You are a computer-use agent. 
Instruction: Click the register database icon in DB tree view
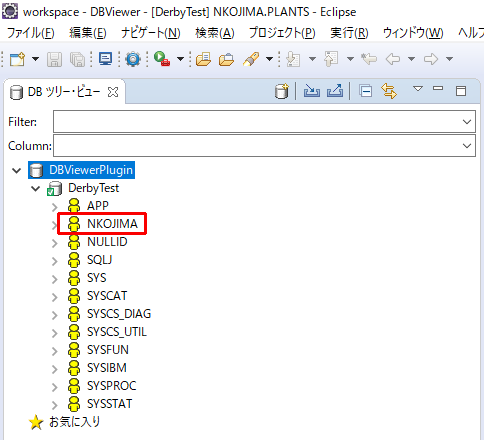click(x=282, y=91)
